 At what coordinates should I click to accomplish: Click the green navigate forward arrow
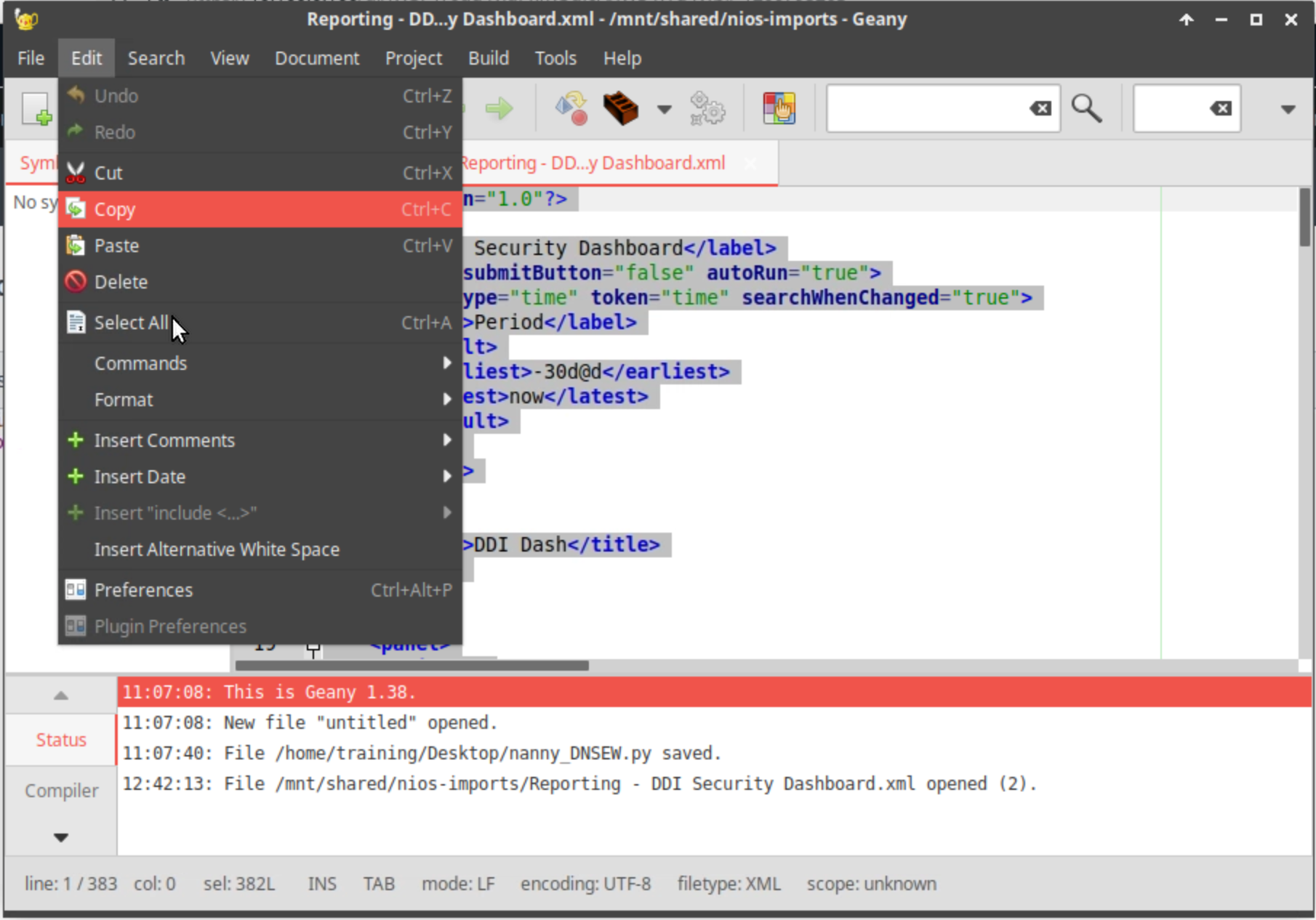499,109
